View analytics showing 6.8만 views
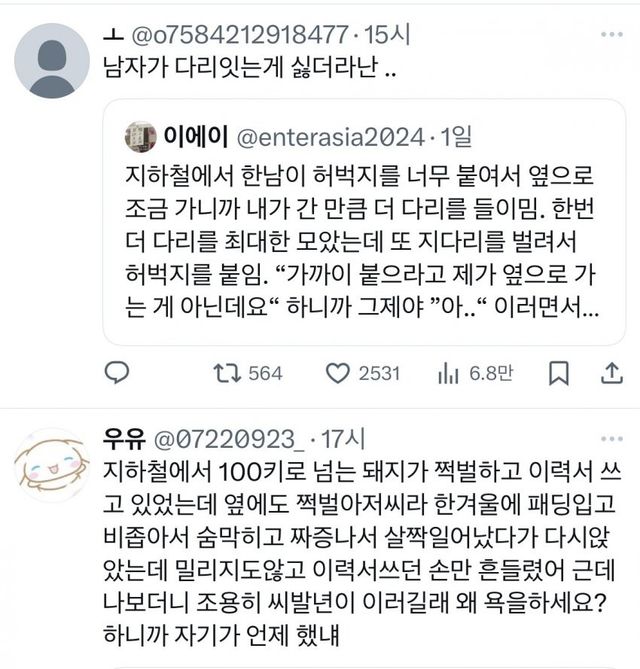Screen dimensions: 640x669 click(447, 373)
